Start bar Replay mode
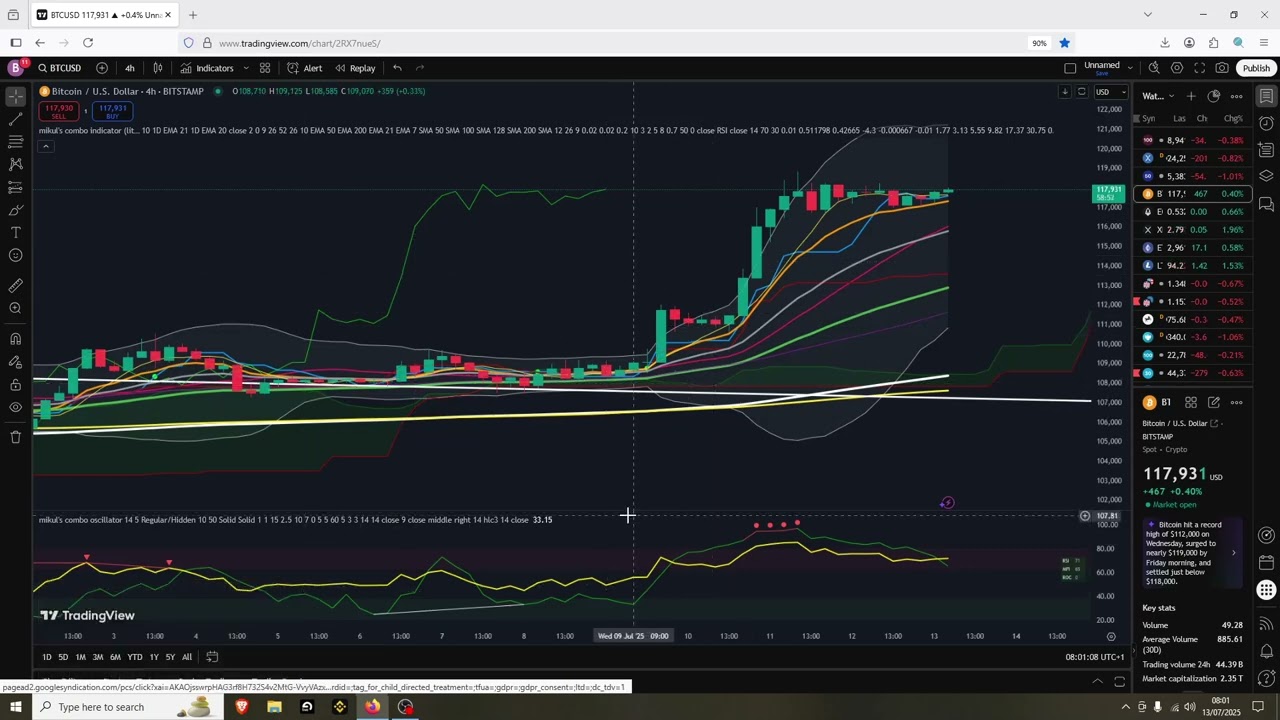 (355, 68)
